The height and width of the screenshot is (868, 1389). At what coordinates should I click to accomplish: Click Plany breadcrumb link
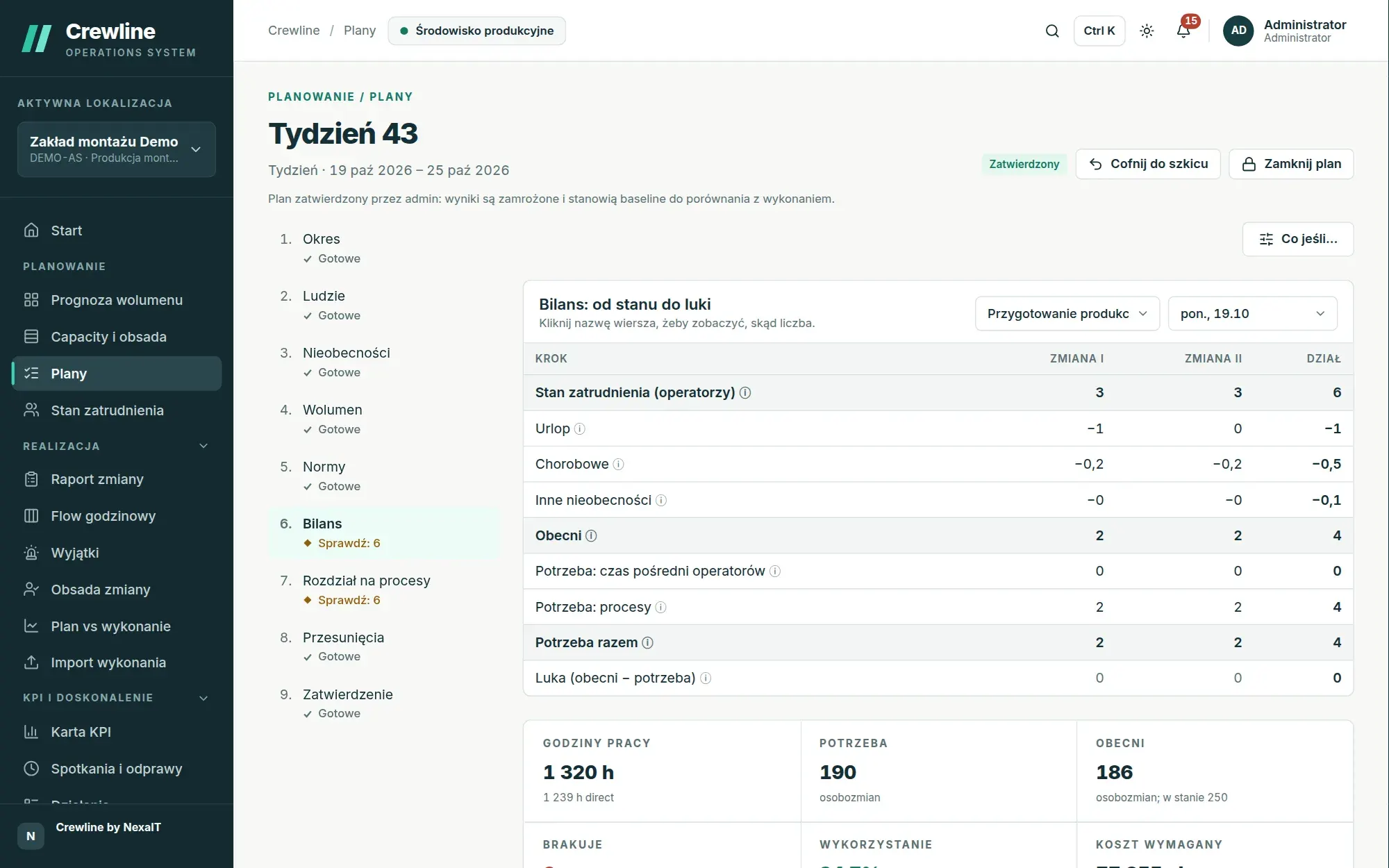click(359, 31)
